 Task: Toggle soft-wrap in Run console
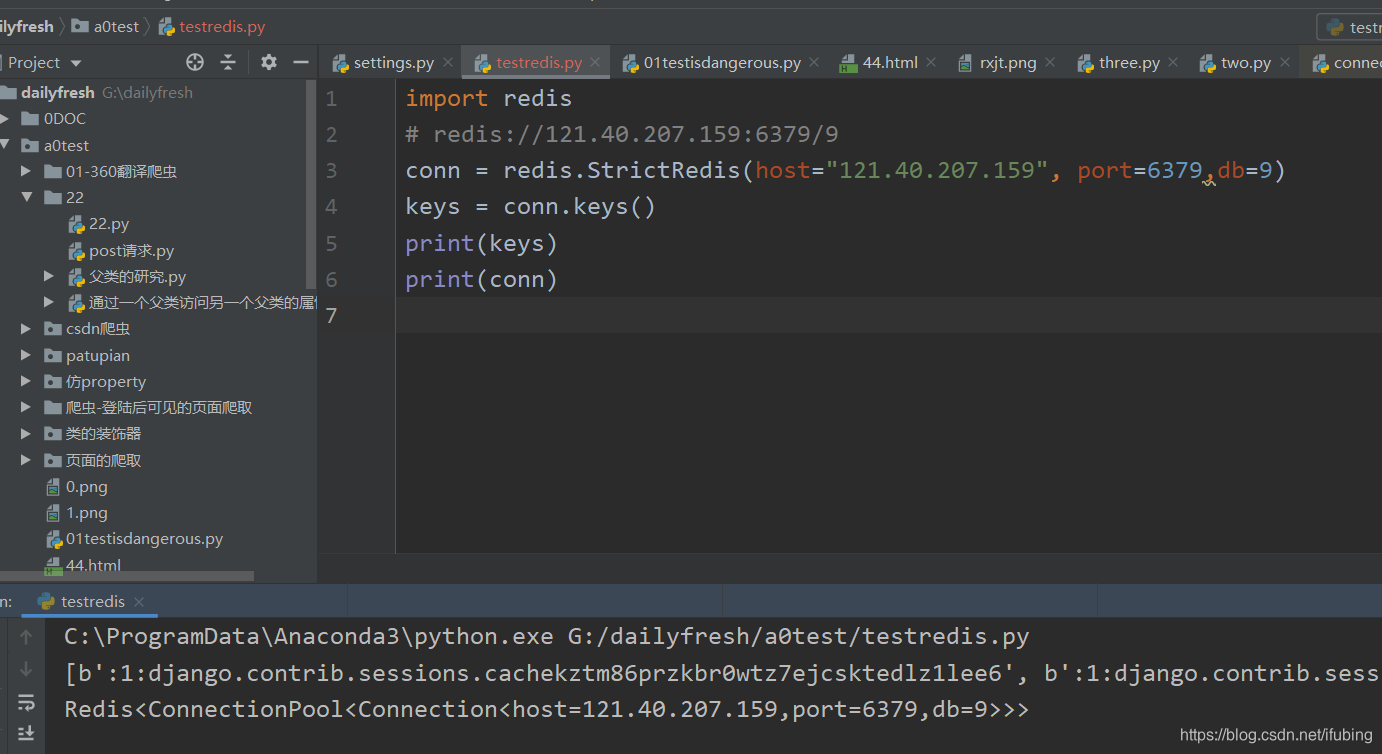tap(26, 701)
